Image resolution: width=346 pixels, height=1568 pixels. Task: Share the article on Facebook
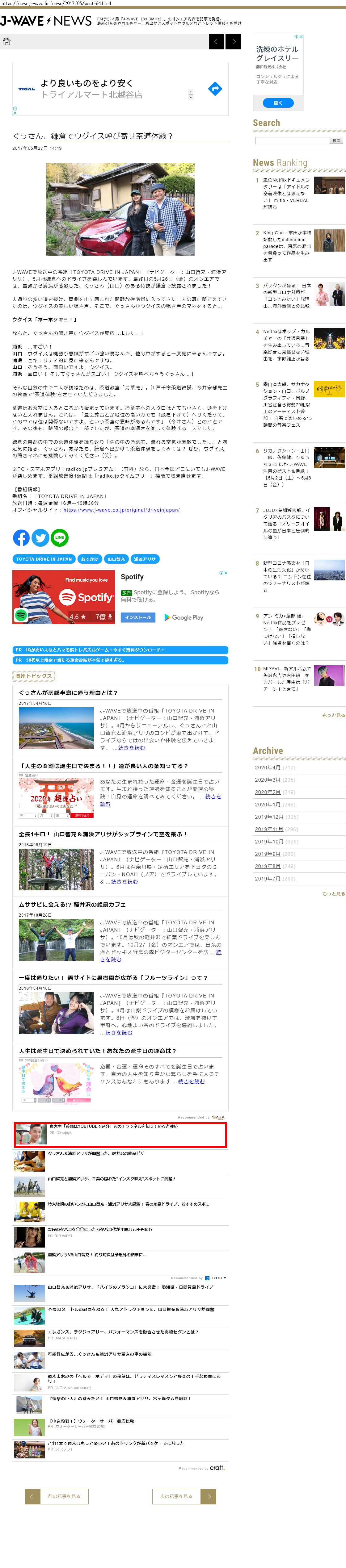(x=21, y=537)
